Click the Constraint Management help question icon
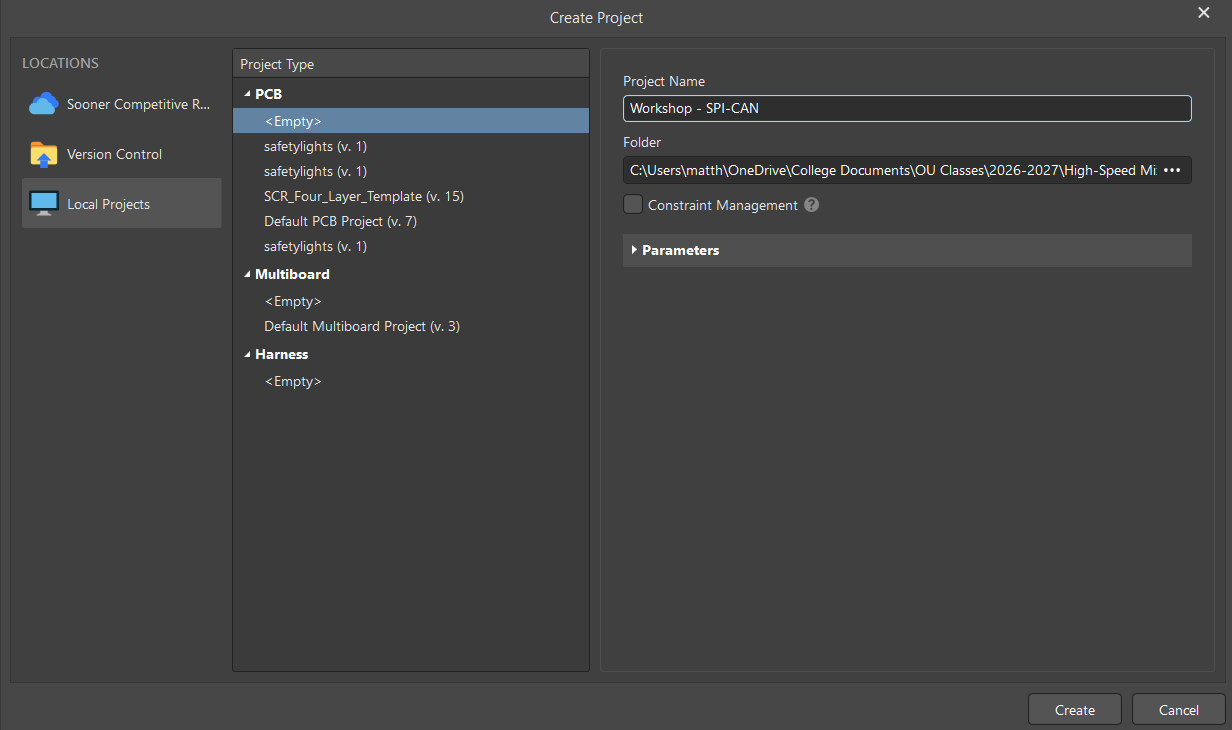Viewport: 1232px width, 730px height. (812, 205)
